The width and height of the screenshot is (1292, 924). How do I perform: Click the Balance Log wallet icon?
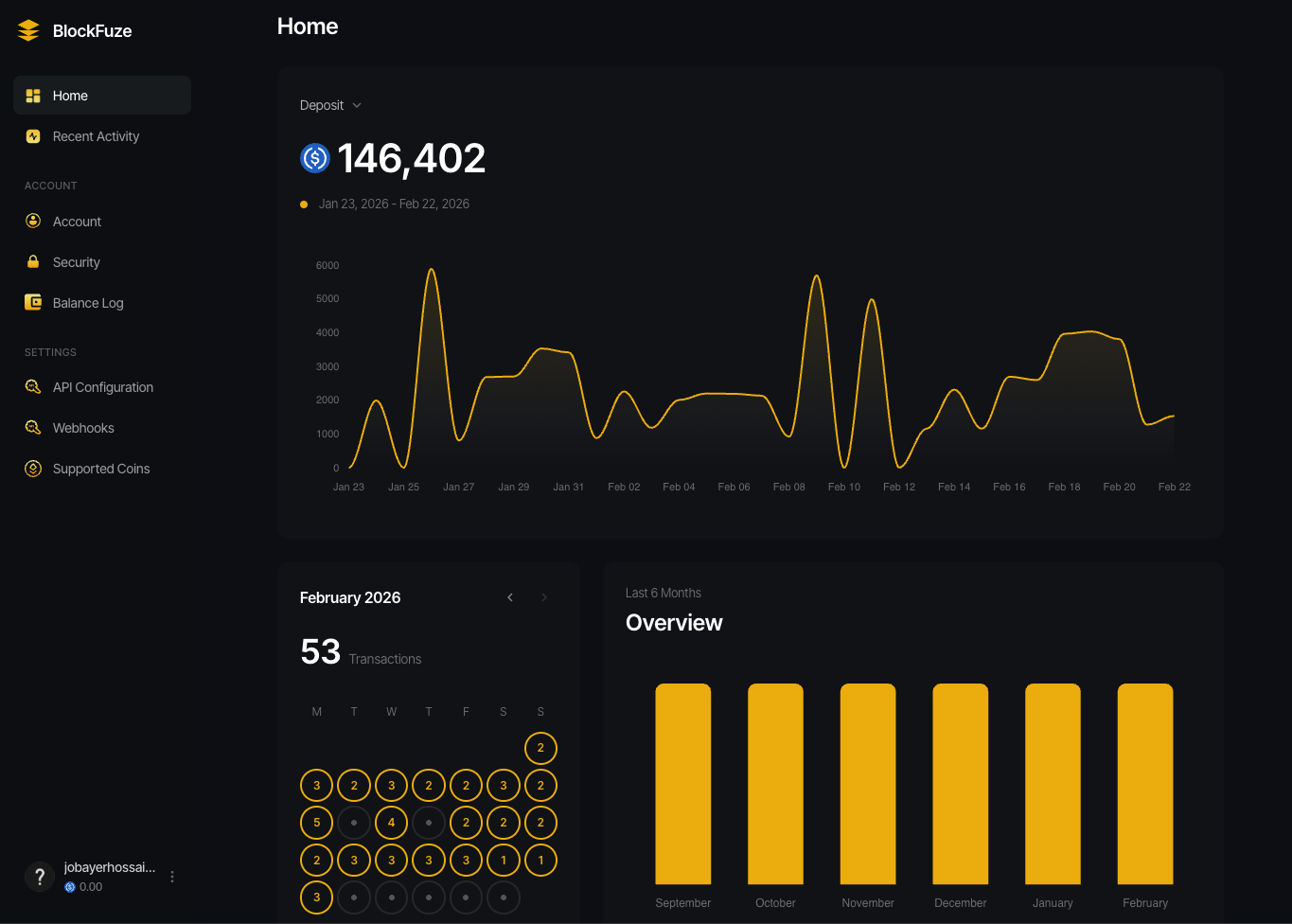click(33, 303)
